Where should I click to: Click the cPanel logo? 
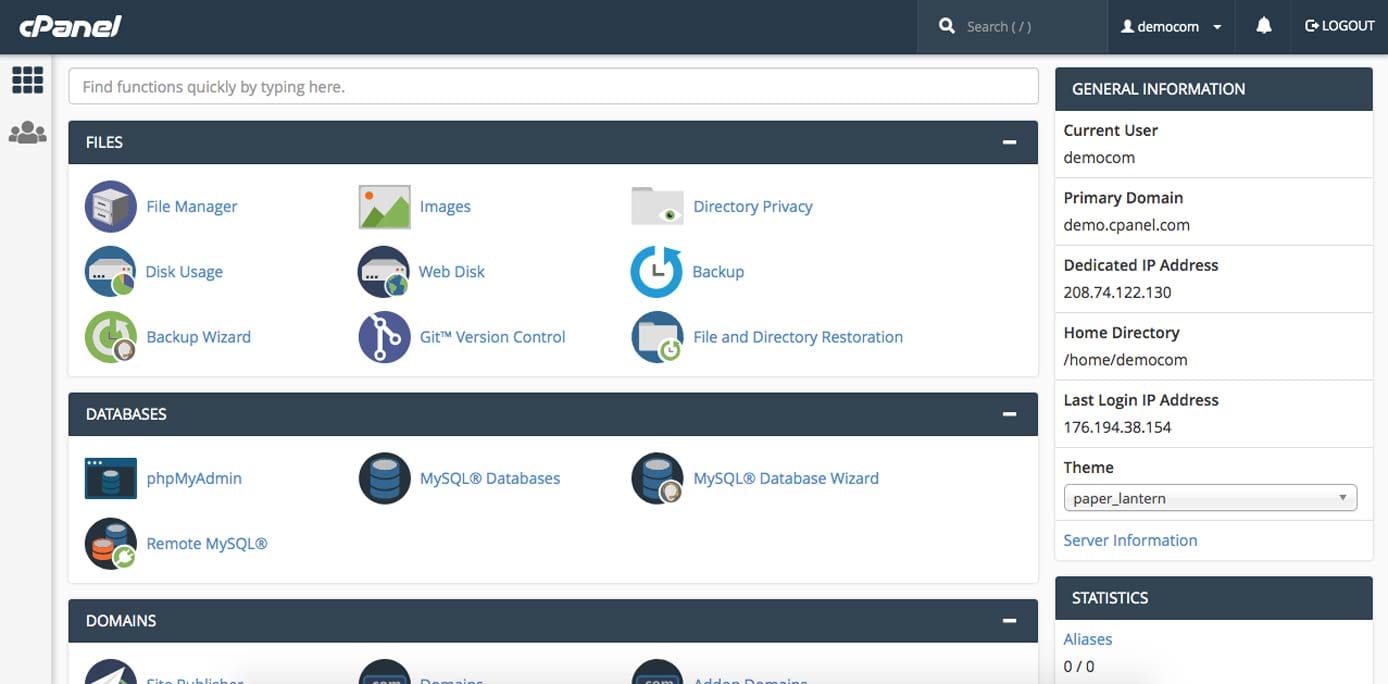70,26
